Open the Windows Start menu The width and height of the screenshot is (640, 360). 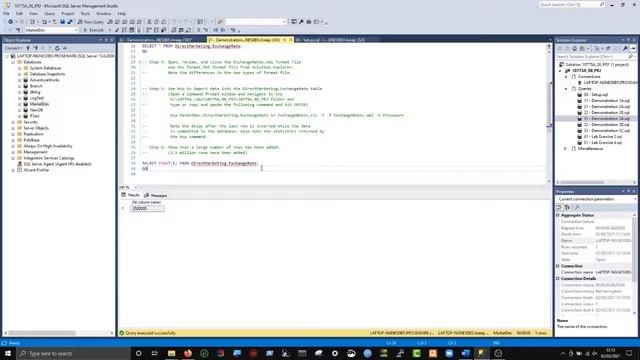click(x=8, y=353)
